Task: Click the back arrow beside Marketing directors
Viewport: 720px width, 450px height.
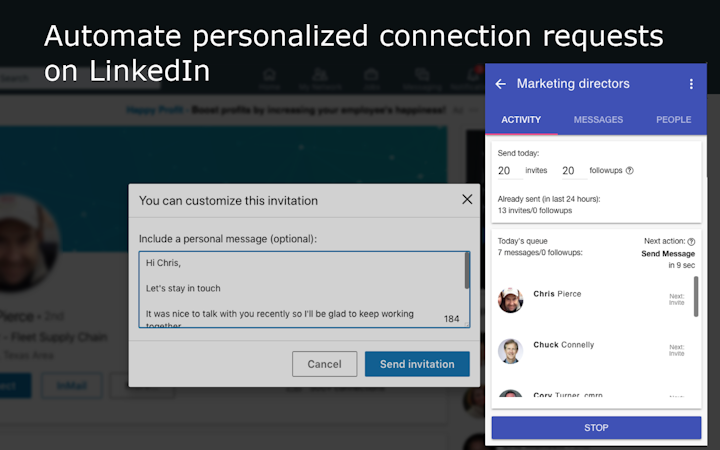Action: tap(501, 84)
